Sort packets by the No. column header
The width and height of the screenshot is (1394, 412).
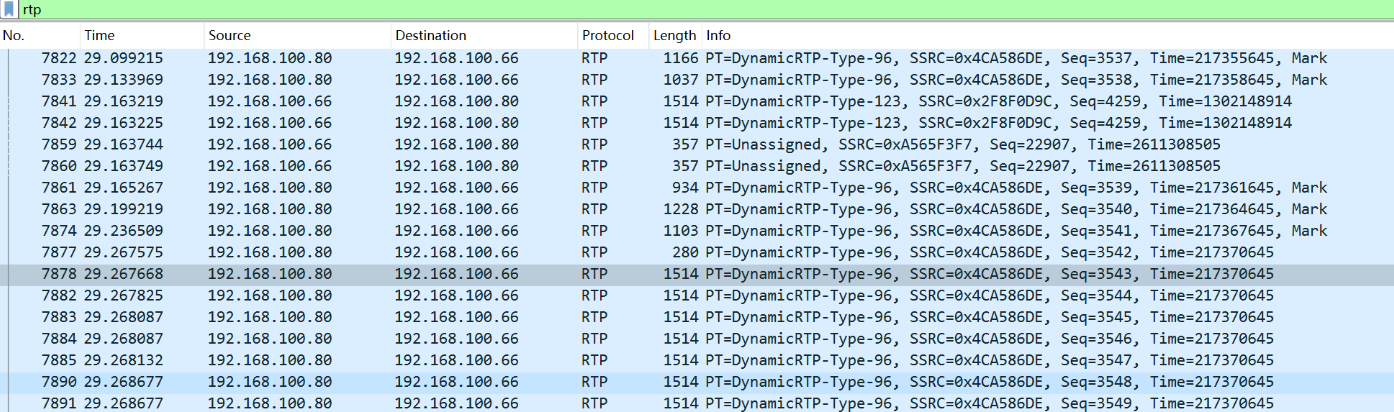[40, 36]
